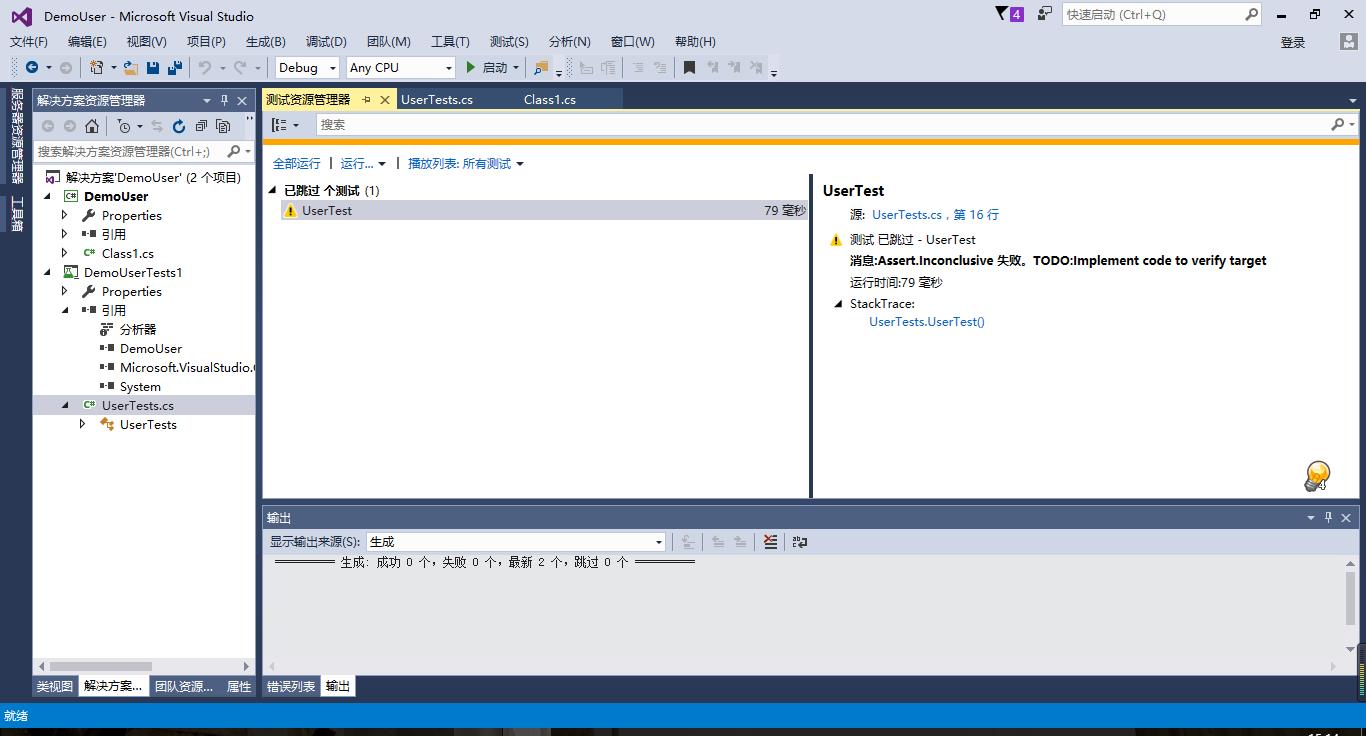The width and height of the screenshot is (1366, 736).
Task: Switch to the UserTests.cs editor tab
Action: click(x=437, y=99)
